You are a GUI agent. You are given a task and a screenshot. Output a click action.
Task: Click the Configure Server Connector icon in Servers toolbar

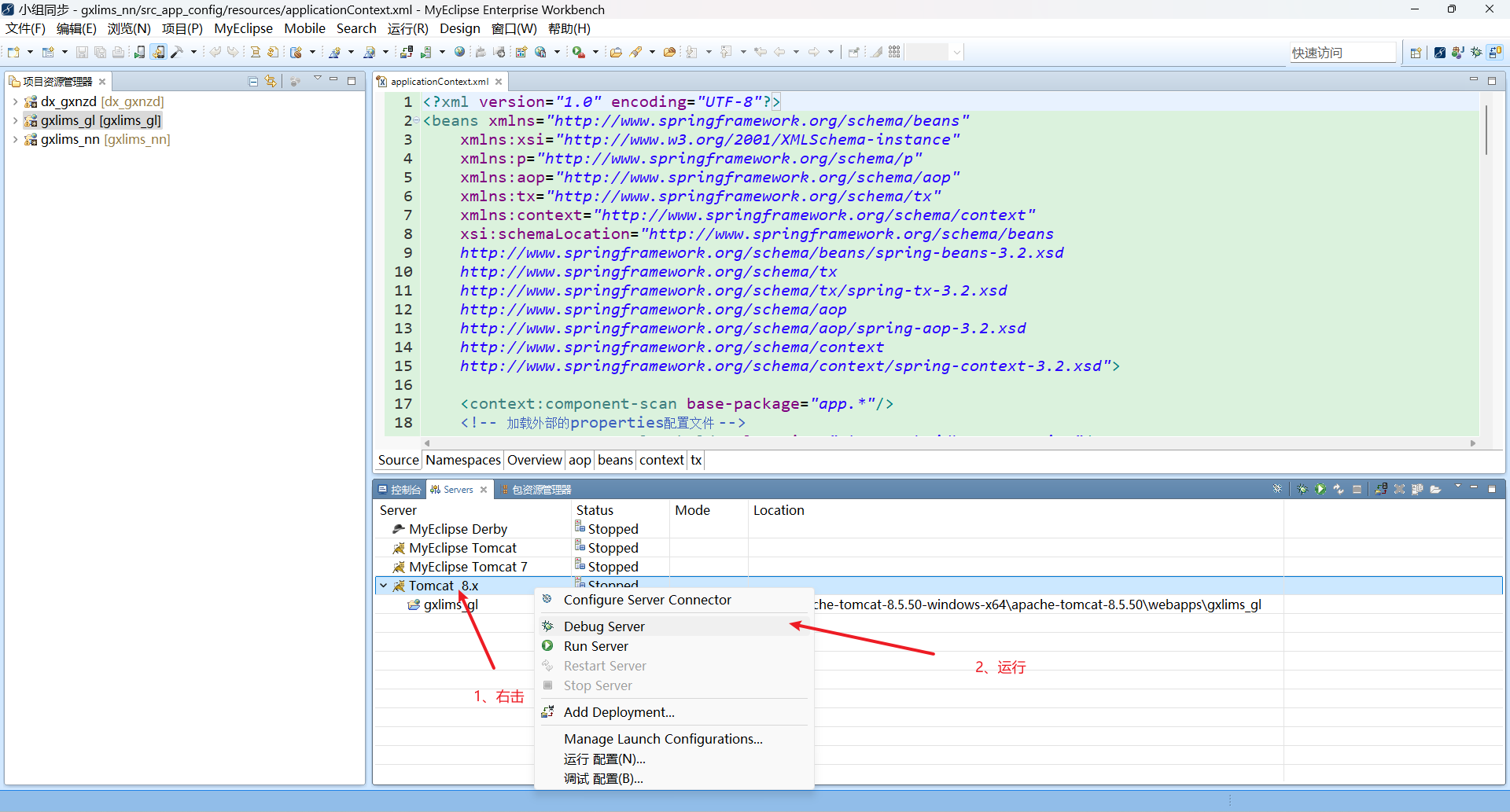point(1277,489)
